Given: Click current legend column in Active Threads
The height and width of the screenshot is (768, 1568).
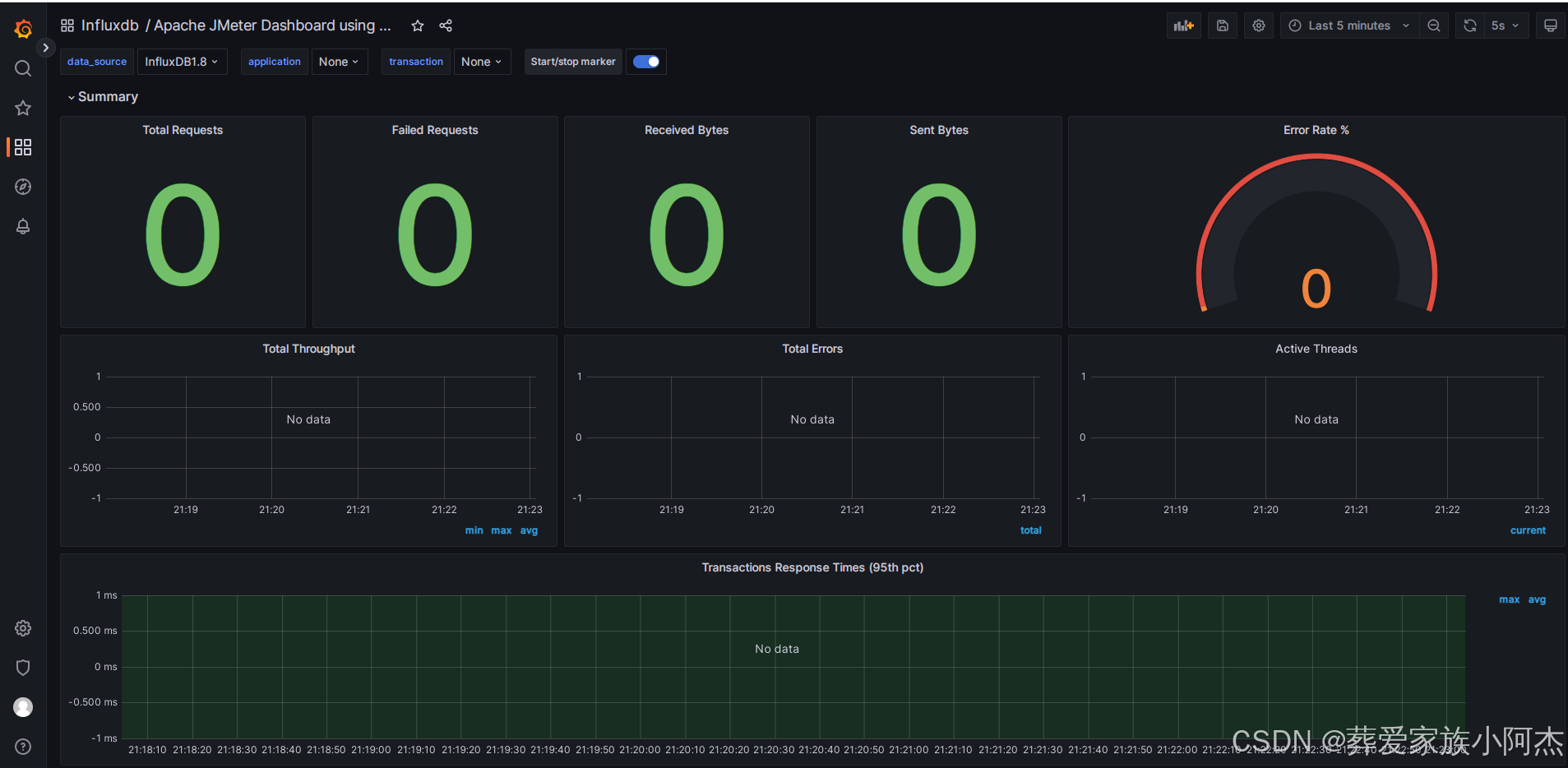Looking at the screenshot, I should (1529, 530).
